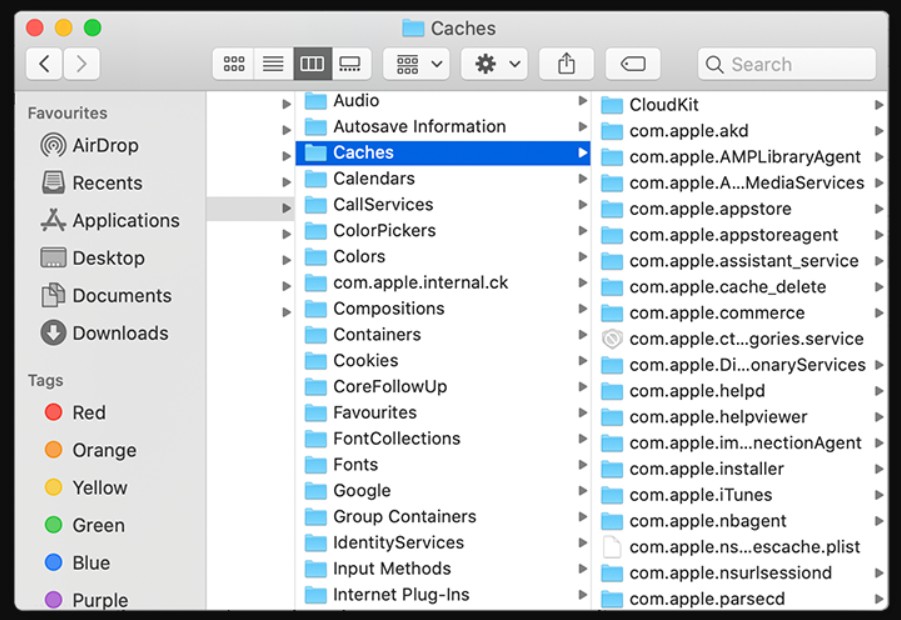
Task: Switch to gallery view
Action: 350,63
